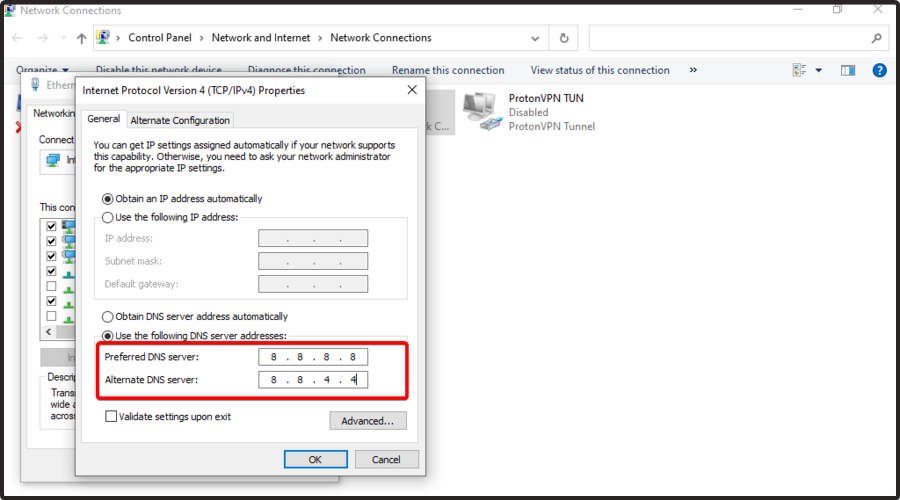
Task: Click the ProtonVPN TUN adapter icon
Action: [480, 111]
